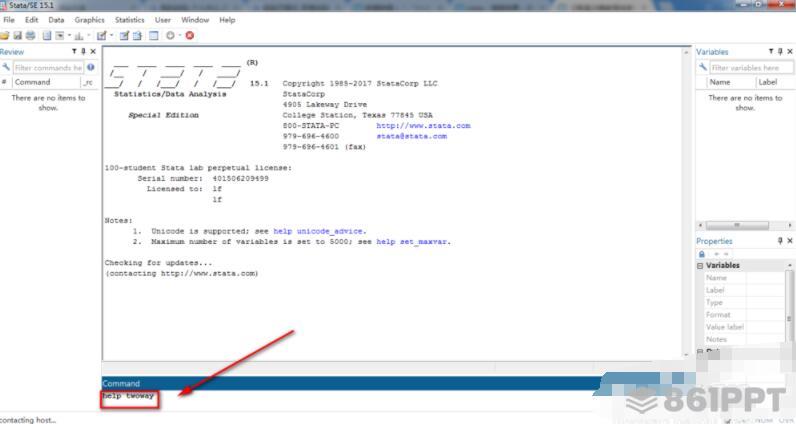
Task: Click the Review panel wrench icon
Action: point(6,67)
